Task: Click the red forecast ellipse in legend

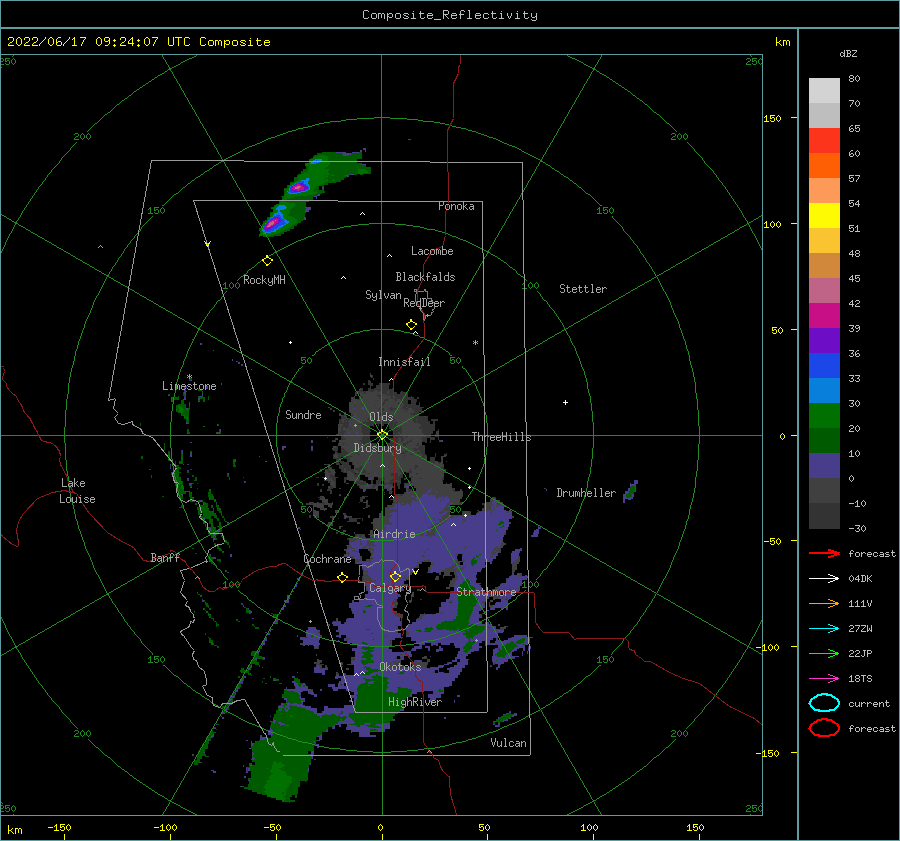Action: coord(824,728)
